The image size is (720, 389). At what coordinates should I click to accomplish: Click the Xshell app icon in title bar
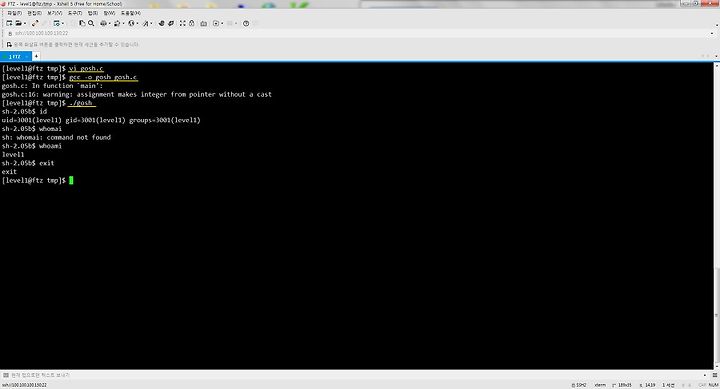[4, 4]
